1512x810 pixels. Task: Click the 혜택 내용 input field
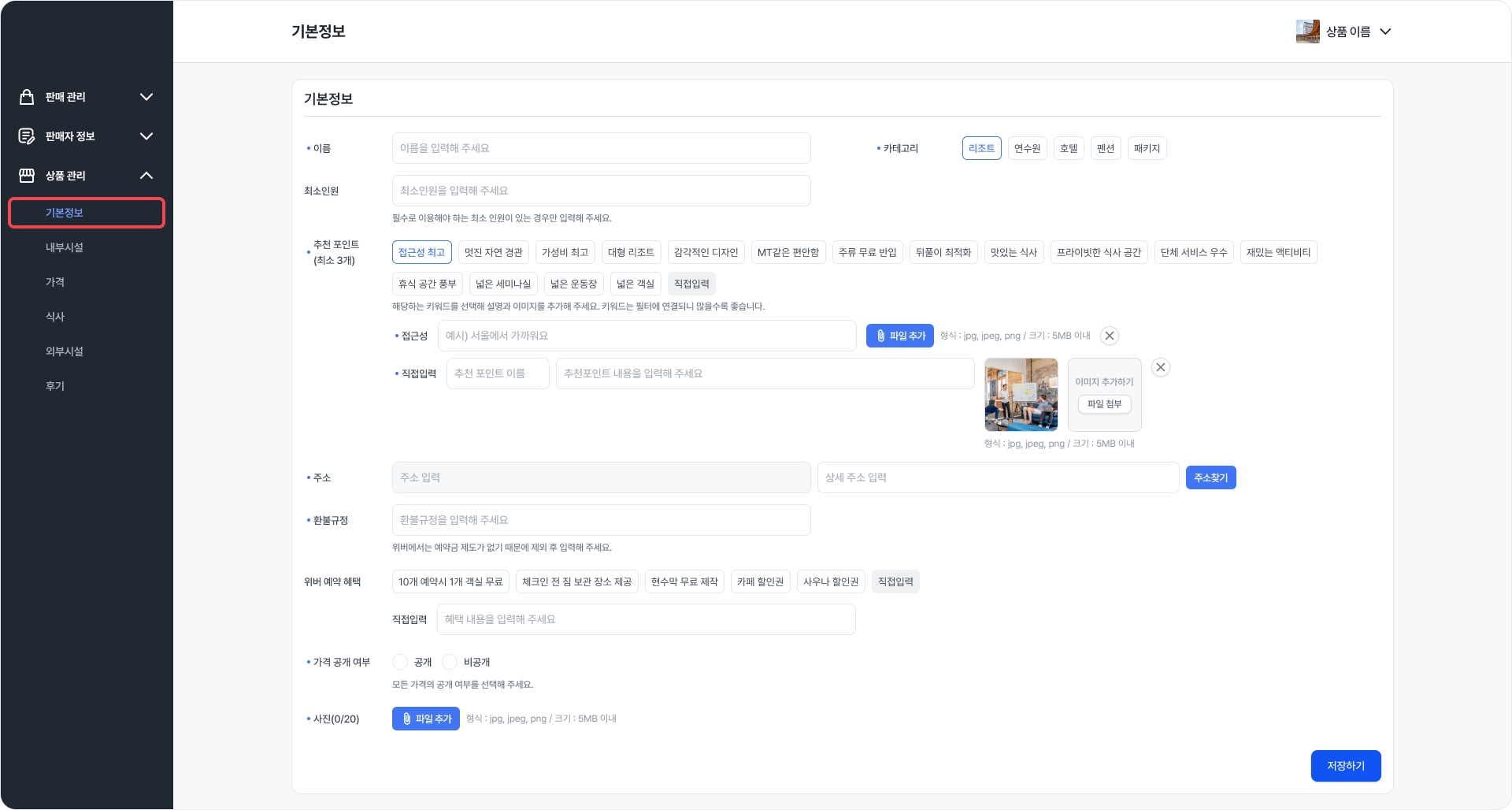point(647,619)
